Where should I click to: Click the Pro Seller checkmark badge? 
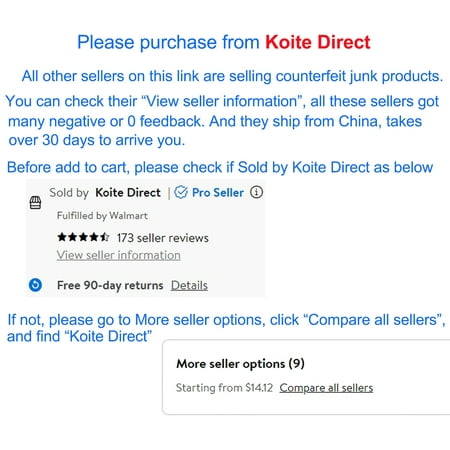click(x=181, y=192)
